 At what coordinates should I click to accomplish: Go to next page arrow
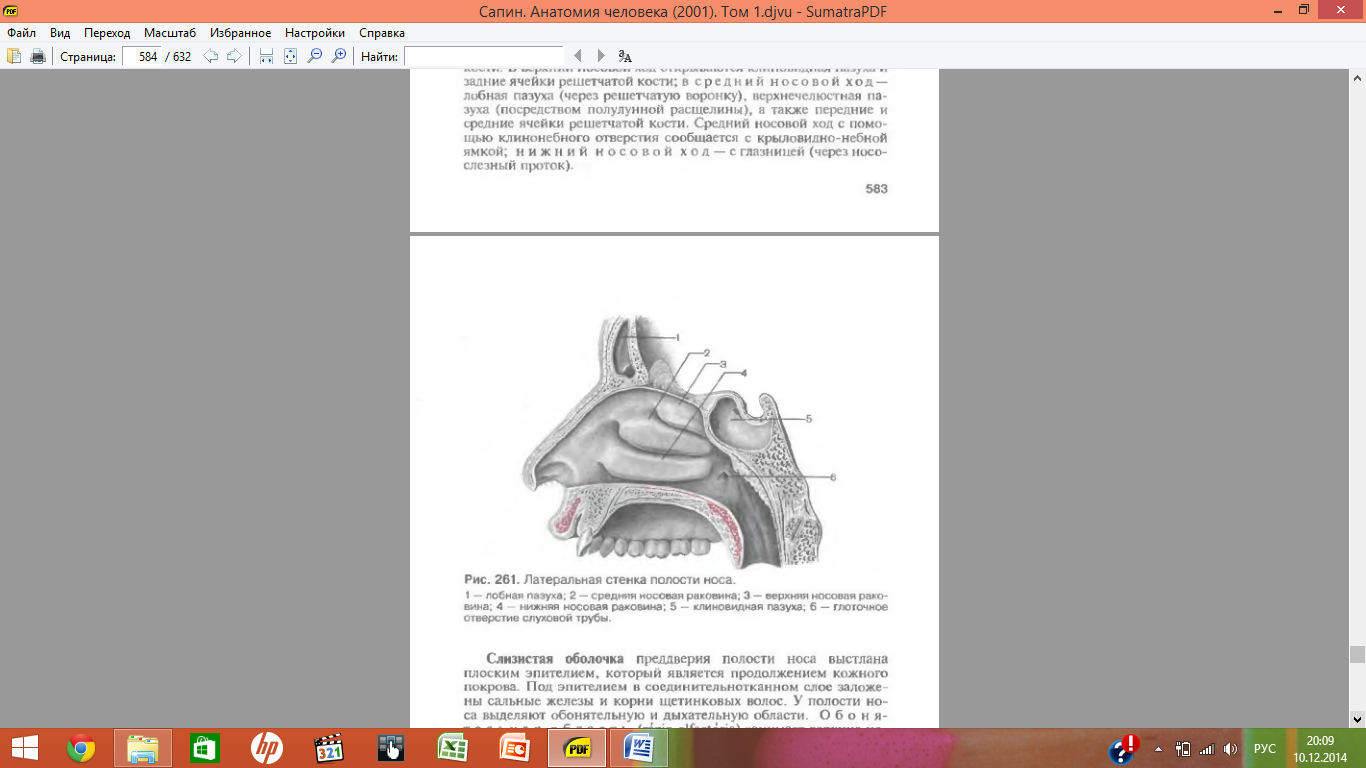[x=234, y=56]
